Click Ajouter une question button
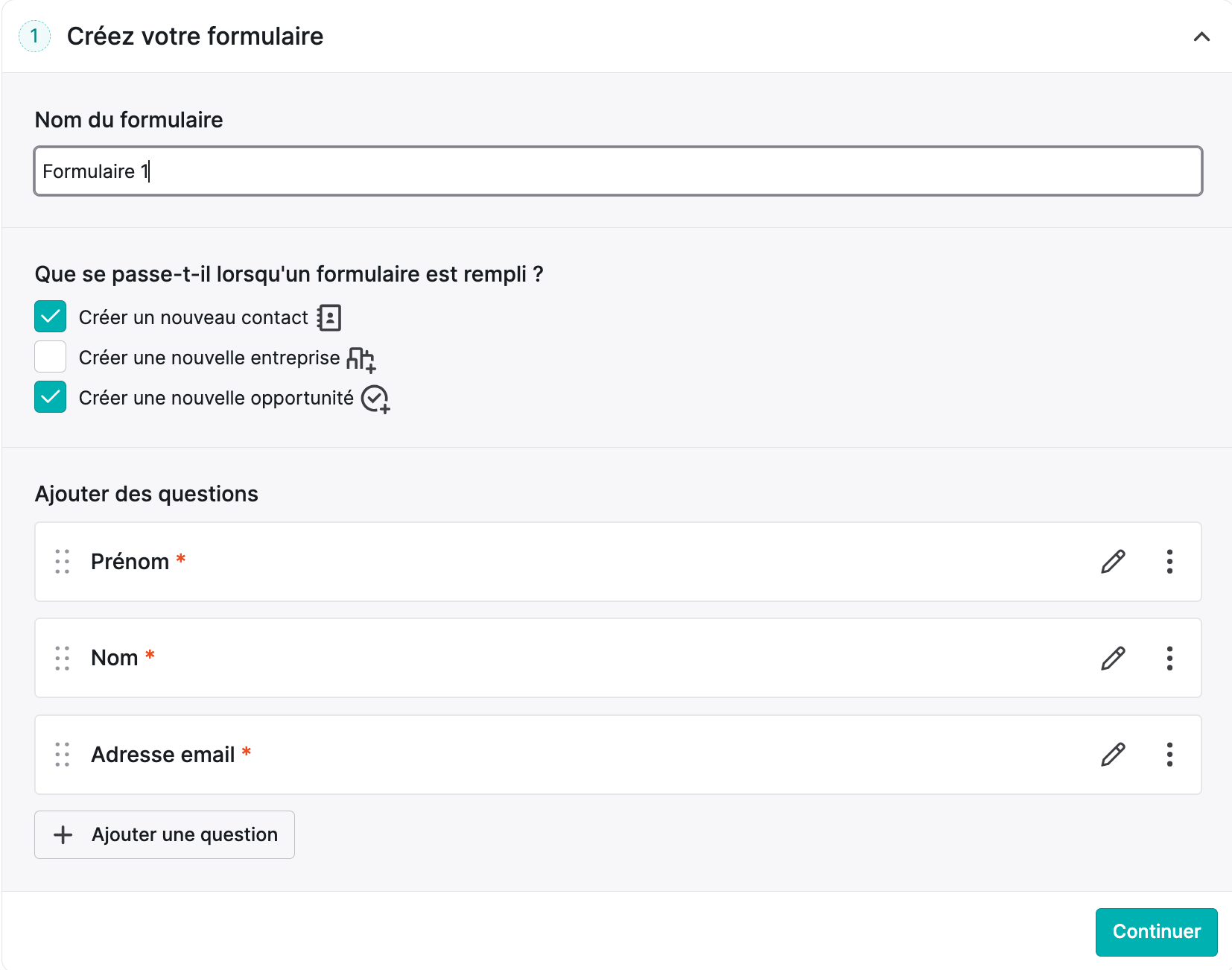This screenshot has width=1232, height=970. pos(165,834)
